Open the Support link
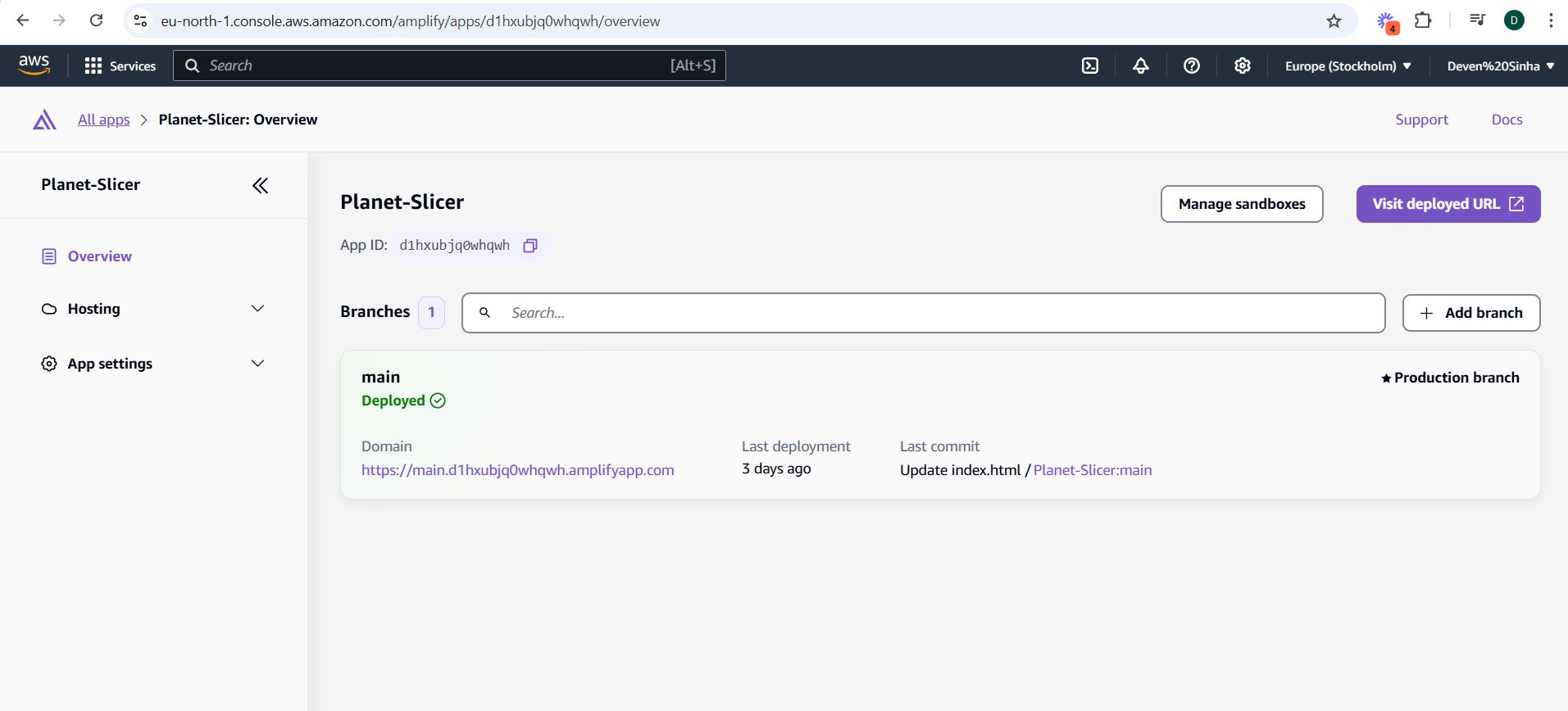 (1421, 120)
